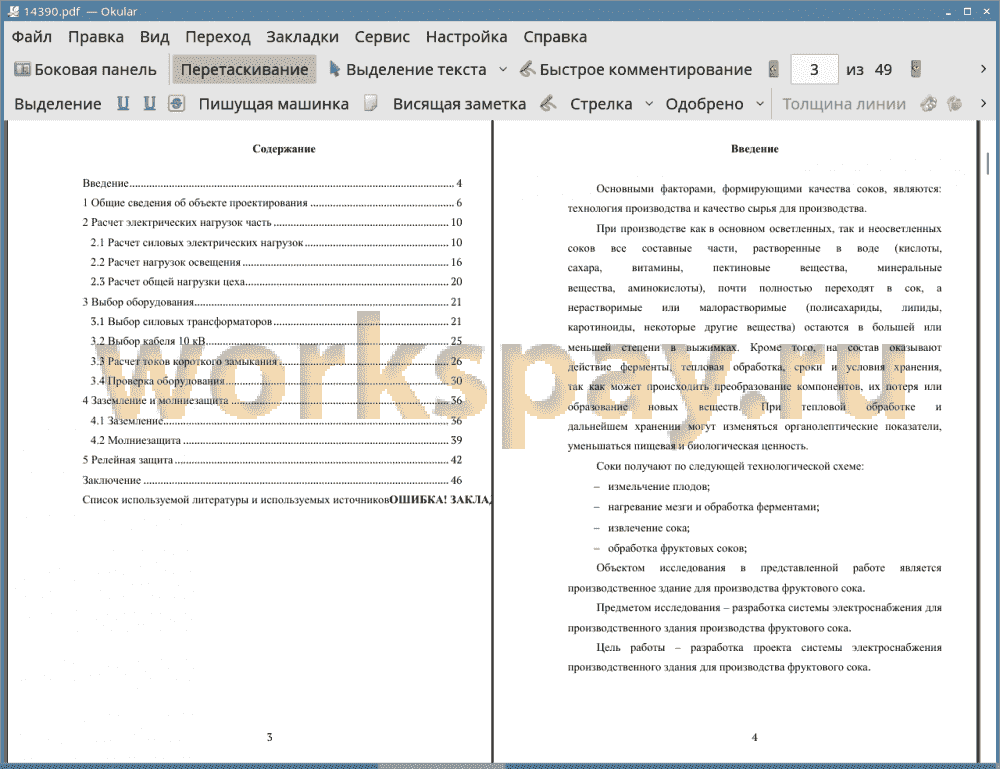Screen dimensions: 1000x769
Task: Choose the Выделение highlighter tool
Action: 57,104
